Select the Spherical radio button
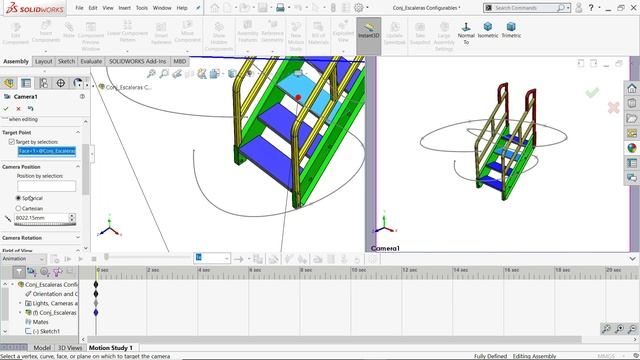The width and height of the screenshot is (640, 360). click(x=18, y=198)
